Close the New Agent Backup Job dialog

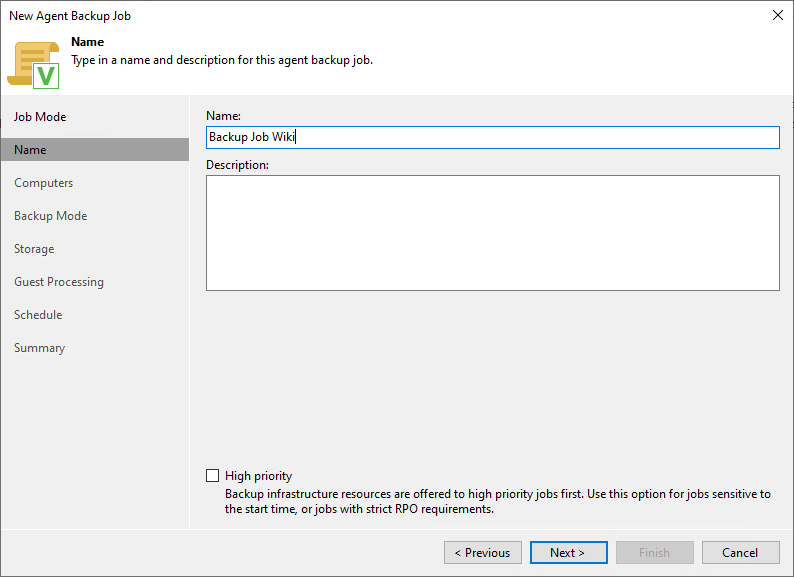pyautogui.click(x=777, y=15)
